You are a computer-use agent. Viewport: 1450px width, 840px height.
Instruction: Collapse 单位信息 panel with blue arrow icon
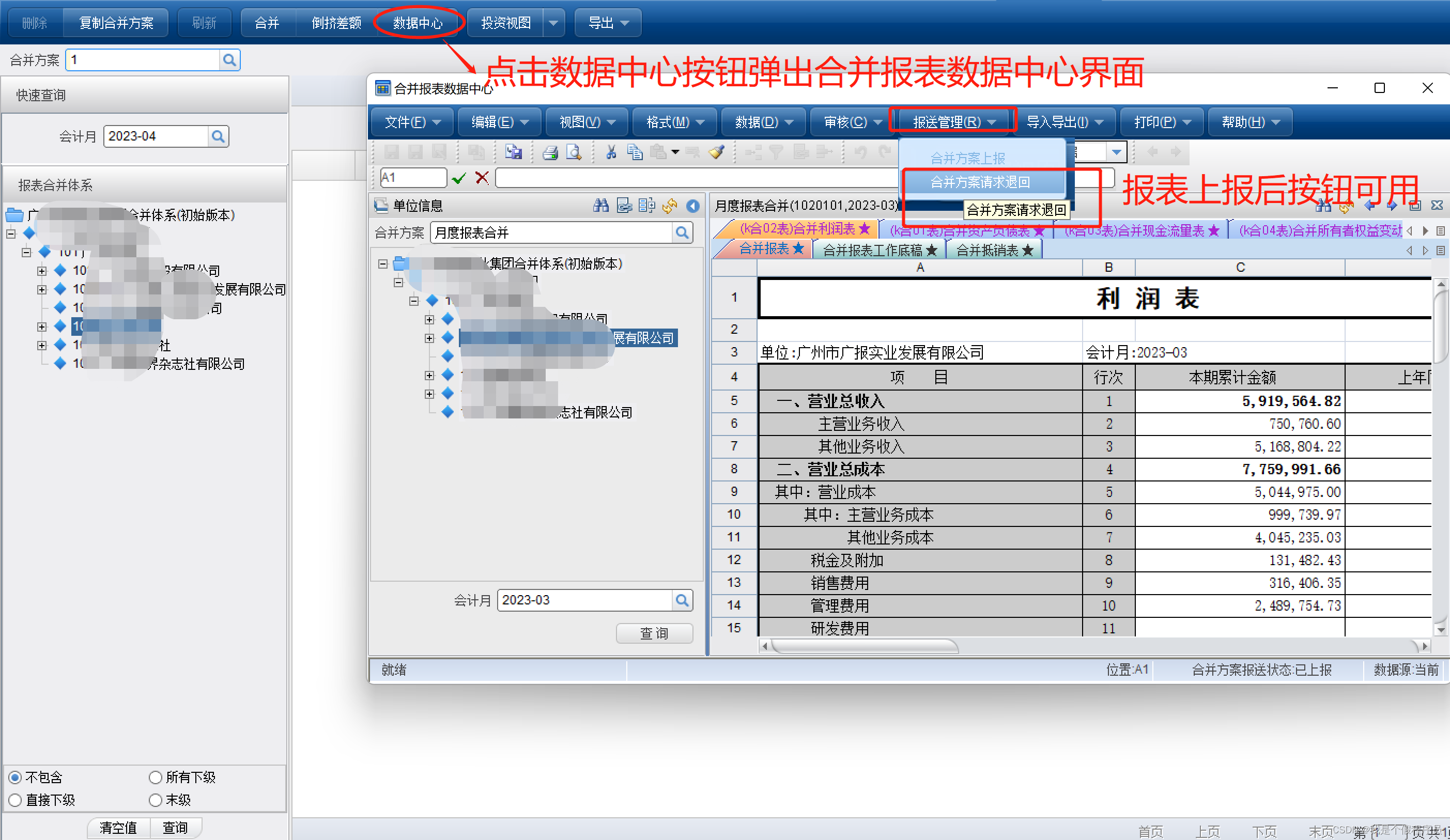pos(693,206)
